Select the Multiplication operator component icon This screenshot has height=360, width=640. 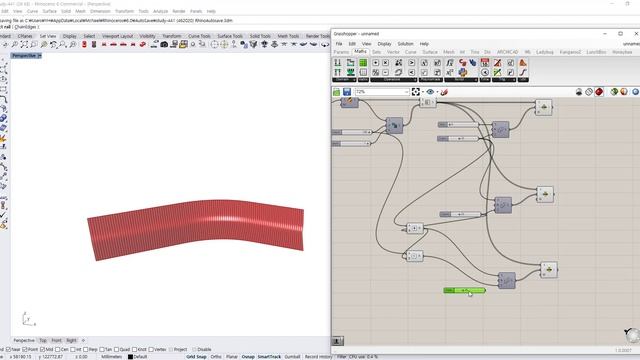(x=385, y=63)
